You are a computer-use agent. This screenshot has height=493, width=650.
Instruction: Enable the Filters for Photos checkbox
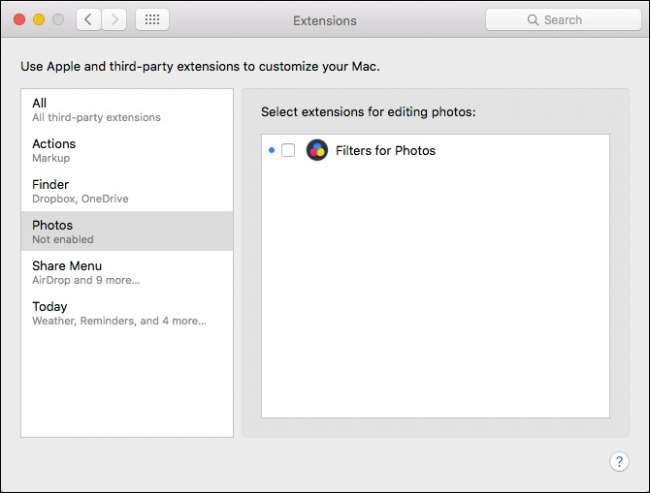[288, 151]
